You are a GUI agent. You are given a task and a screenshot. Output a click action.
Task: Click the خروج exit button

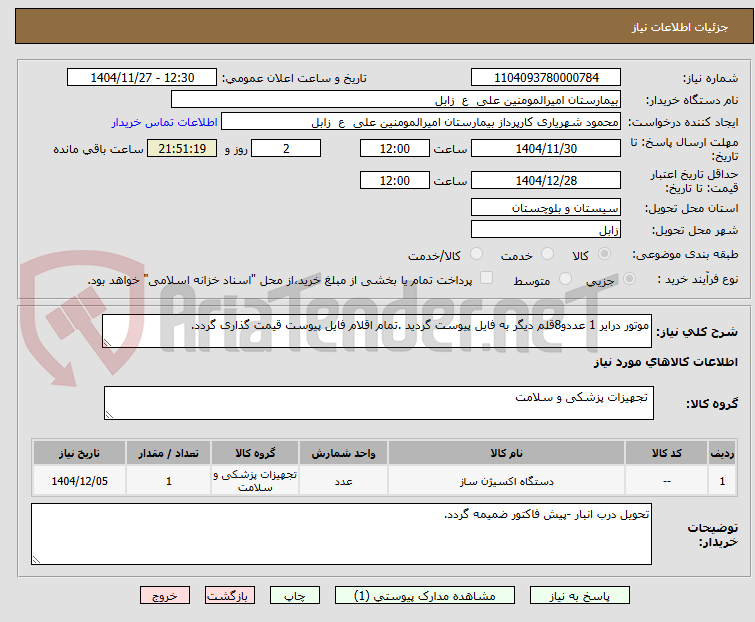165,596
